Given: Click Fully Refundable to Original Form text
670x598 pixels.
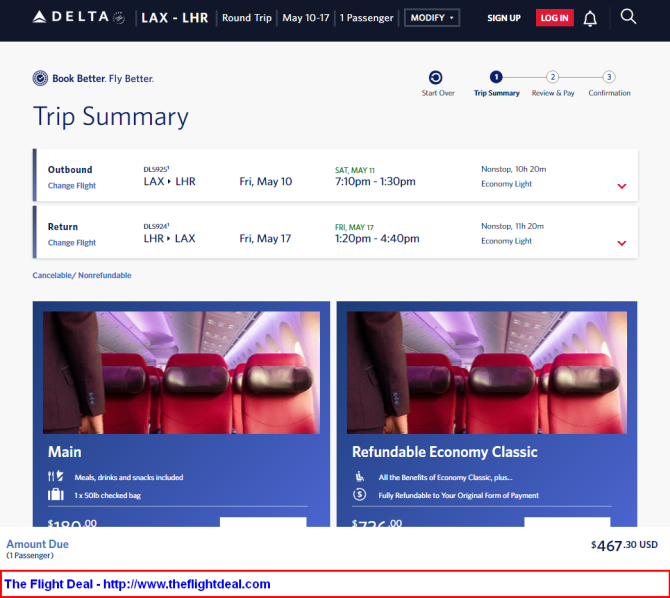Looking at the screenshot, I should coord(458,495).
